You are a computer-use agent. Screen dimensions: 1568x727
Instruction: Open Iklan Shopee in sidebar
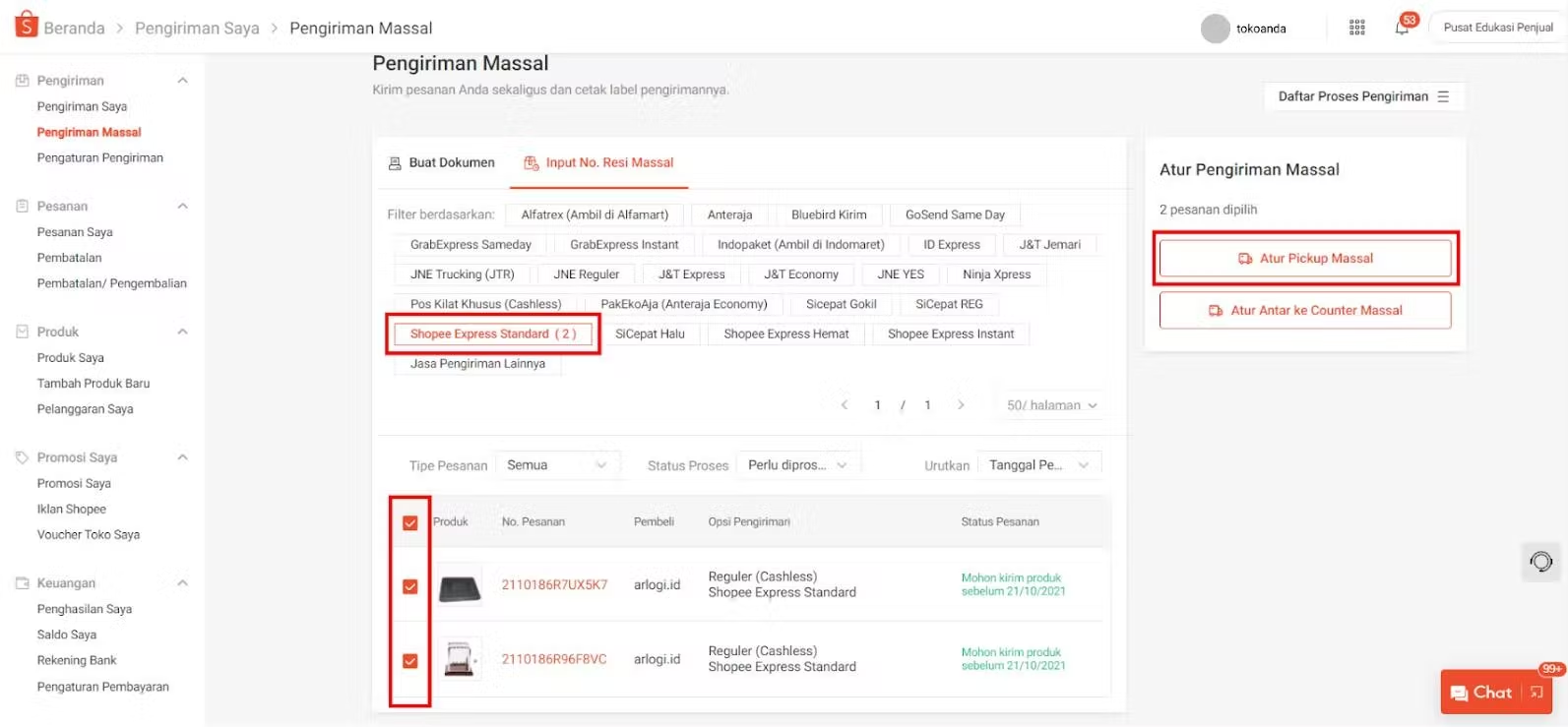pyautogui.click(x=72, y=510)
